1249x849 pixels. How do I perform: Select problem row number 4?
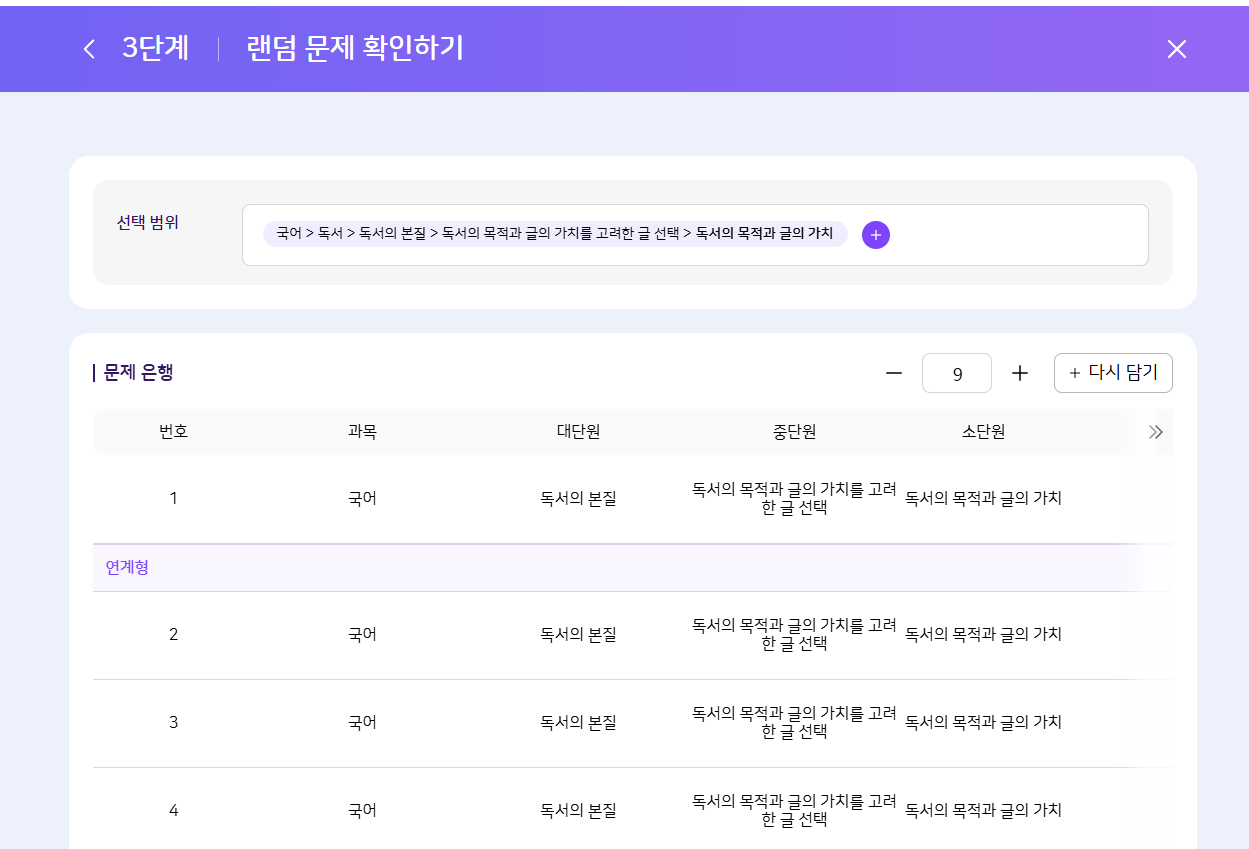[173, 810]
